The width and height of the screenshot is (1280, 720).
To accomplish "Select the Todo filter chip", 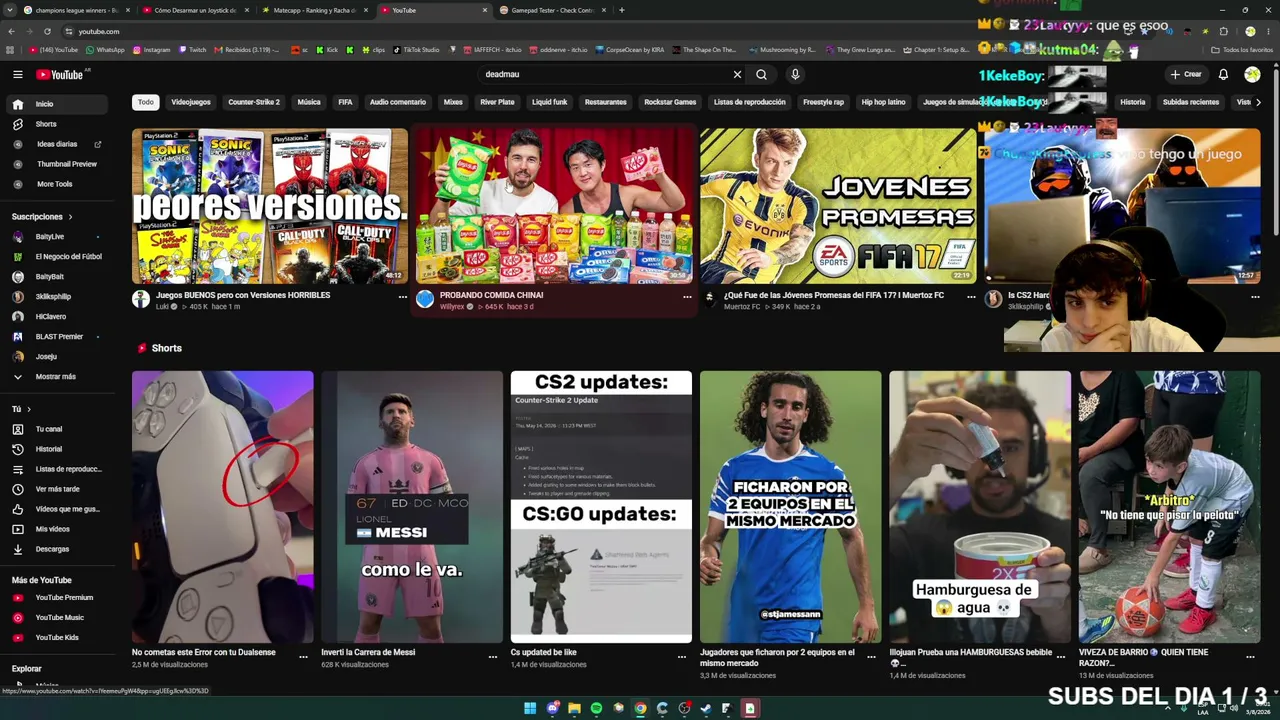I will click(146, 102).
